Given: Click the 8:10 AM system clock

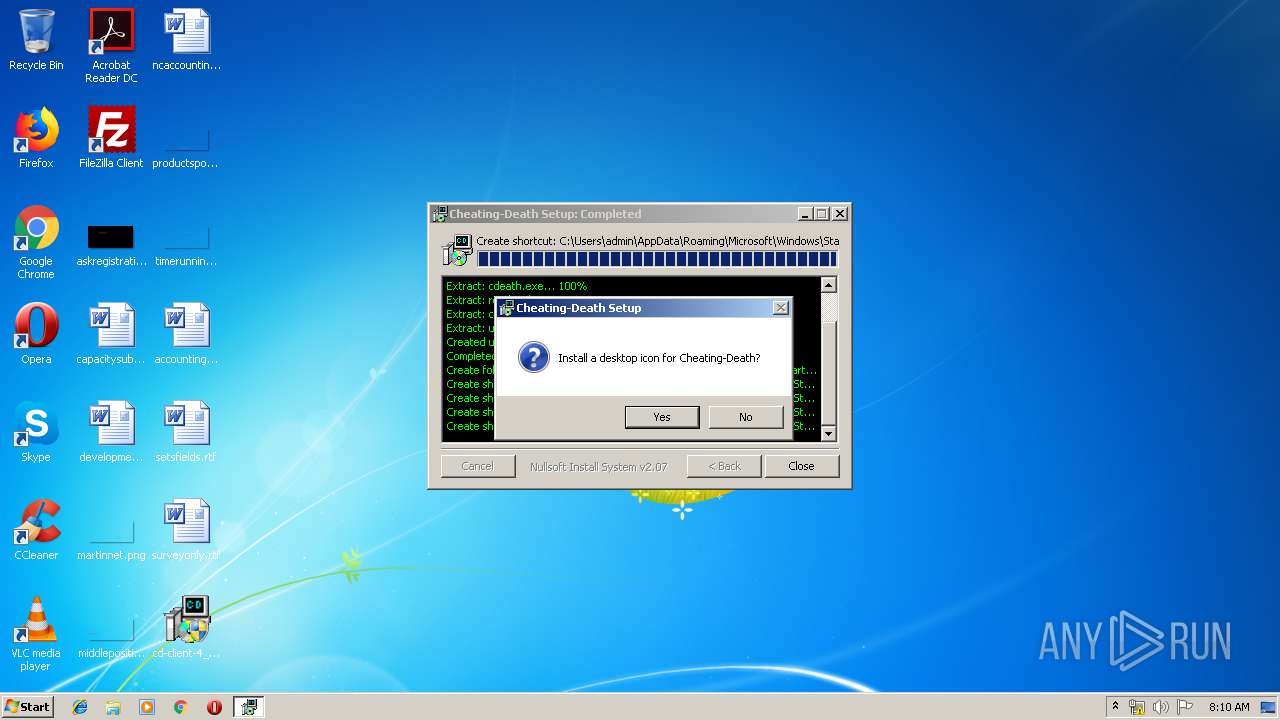Looking at the screenshot, I should pyautogui.click(x=1229, y=707).
